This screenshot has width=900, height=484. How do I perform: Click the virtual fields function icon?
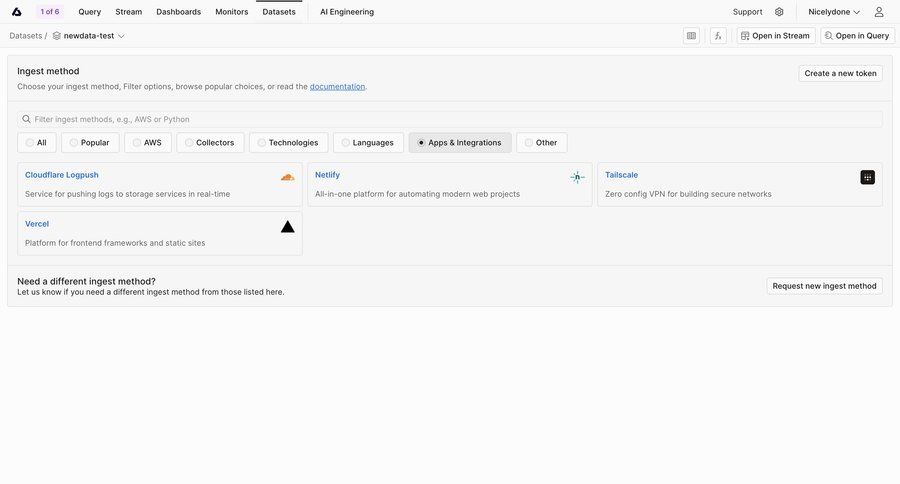(x=718, y=36)
